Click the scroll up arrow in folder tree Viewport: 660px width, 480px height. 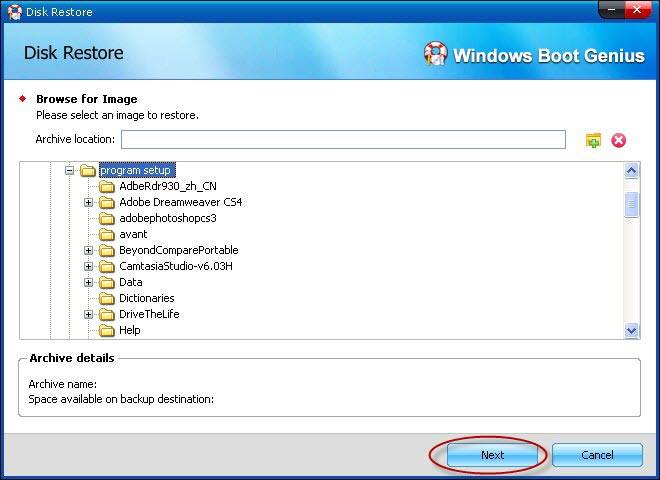point(631,171)
